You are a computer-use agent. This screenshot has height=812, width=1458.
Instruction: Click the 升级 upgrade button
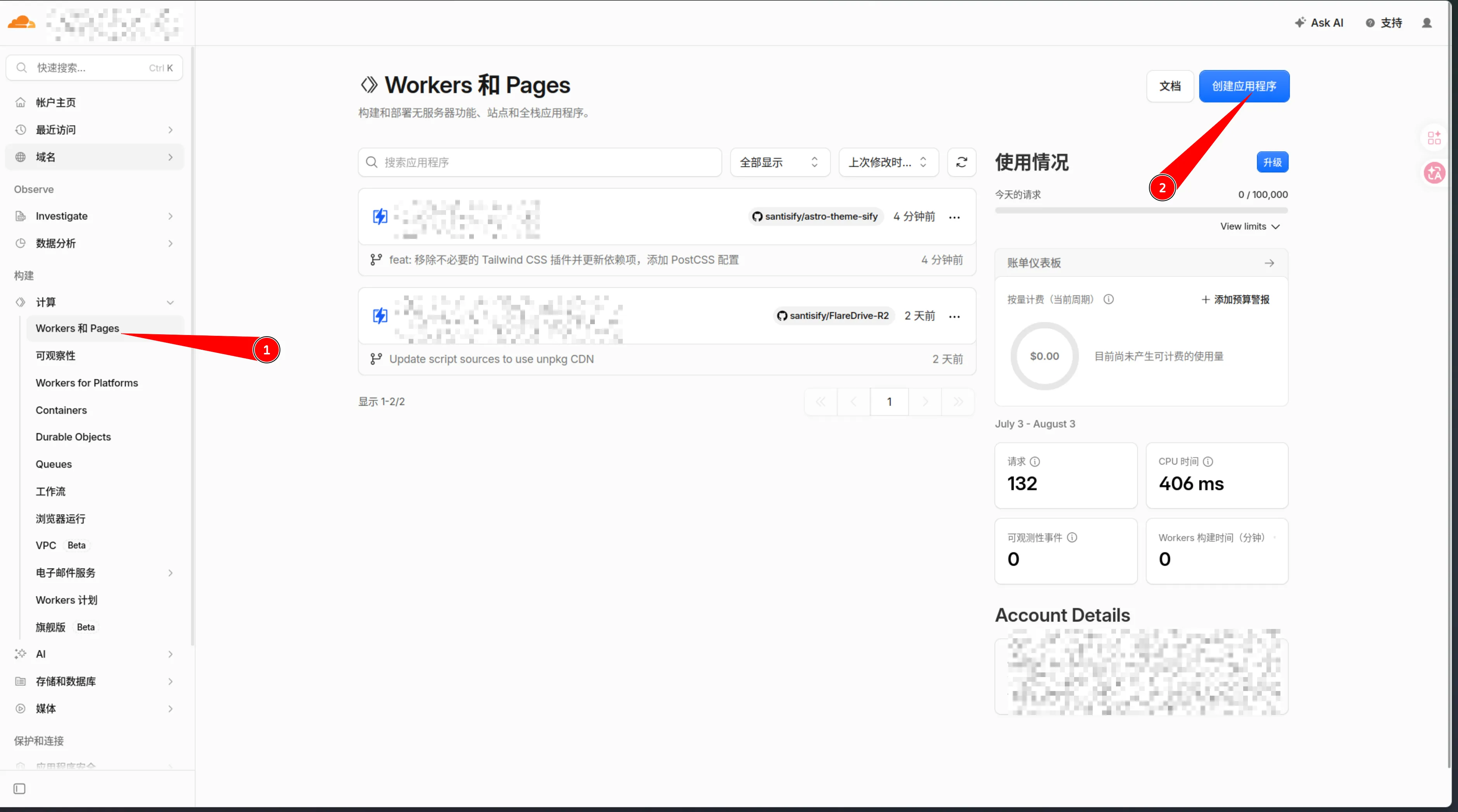pyautogui.click(x=1272, y=162)
